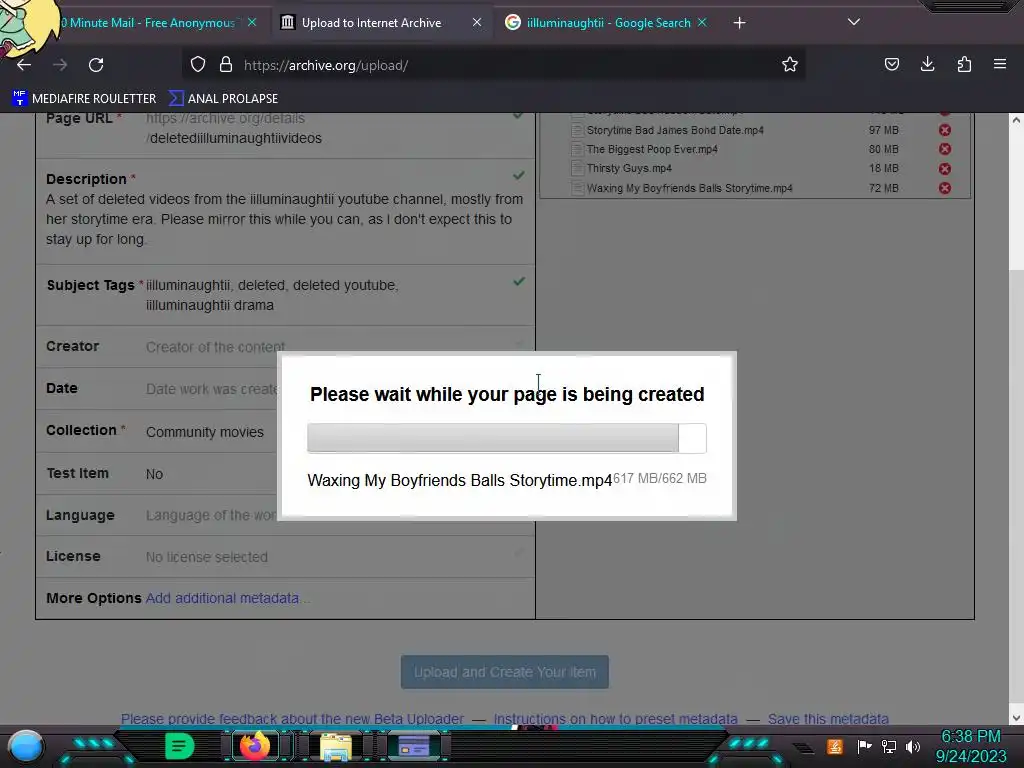
Task: Open the purple window taskbar app
Action: (x=414, y=746)
